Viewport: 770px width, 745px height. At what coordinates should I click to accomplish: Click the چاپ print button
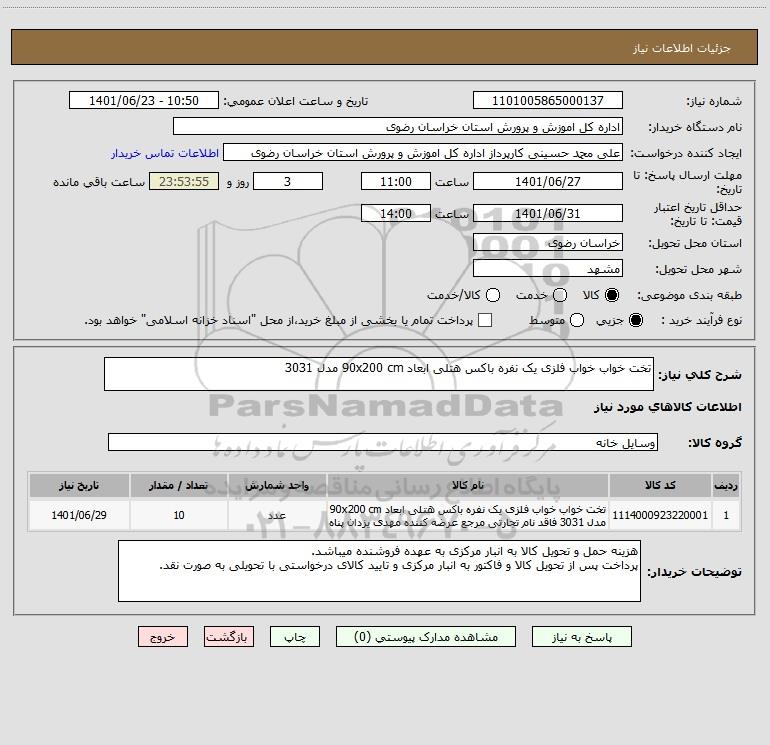(x=295, y=637)
